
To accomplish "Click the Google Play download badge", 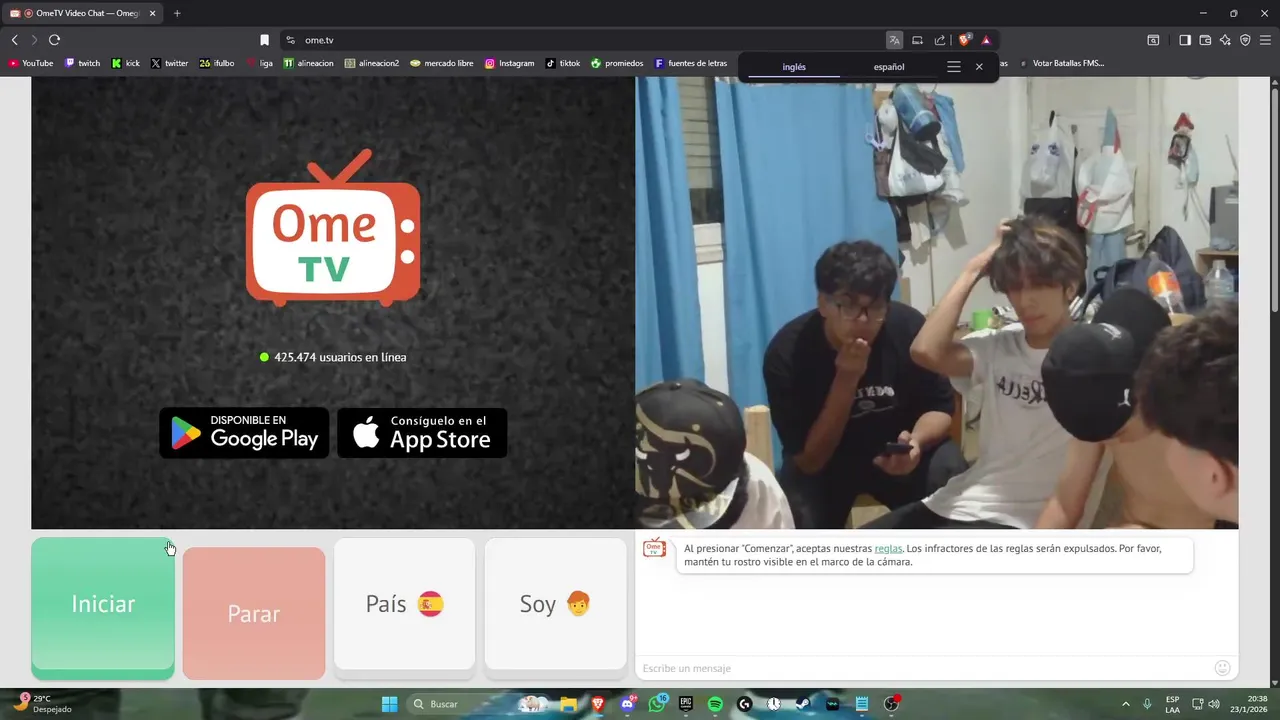I will (x=244, y=432).
